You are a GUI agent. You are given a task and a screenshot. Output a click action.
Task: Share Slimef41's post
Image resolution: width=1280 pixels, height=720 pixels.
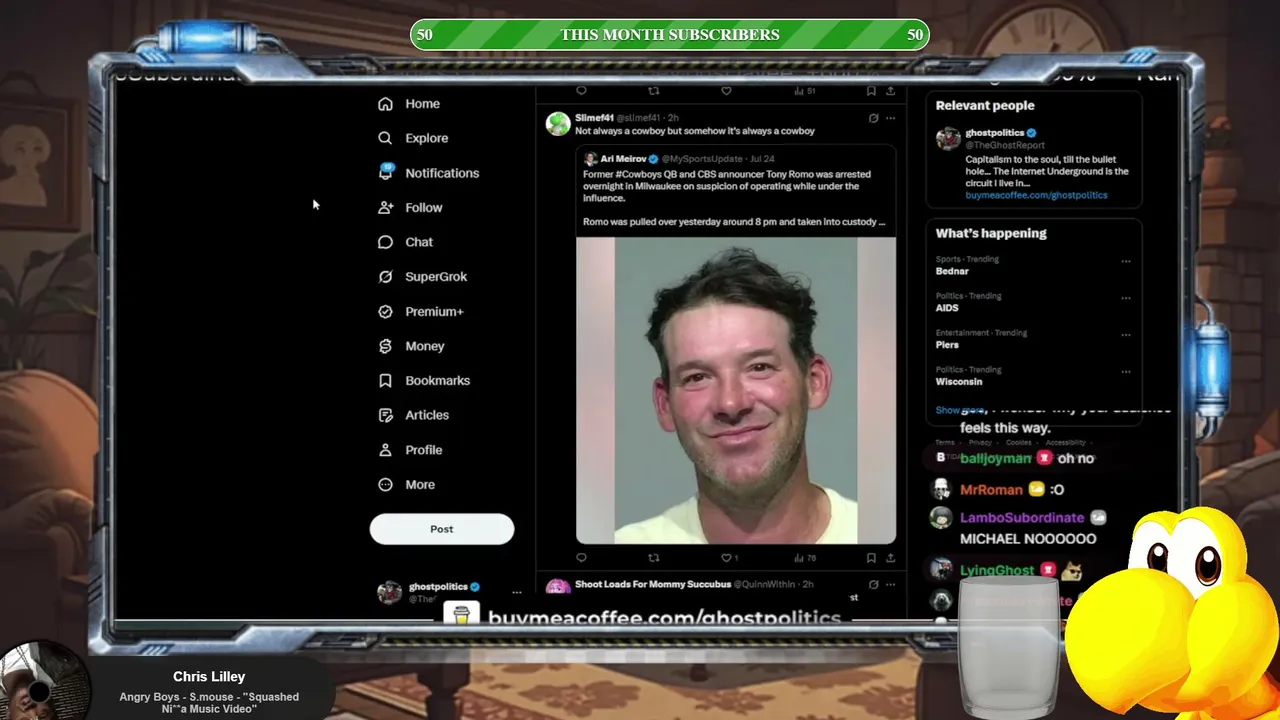[890, 558]
